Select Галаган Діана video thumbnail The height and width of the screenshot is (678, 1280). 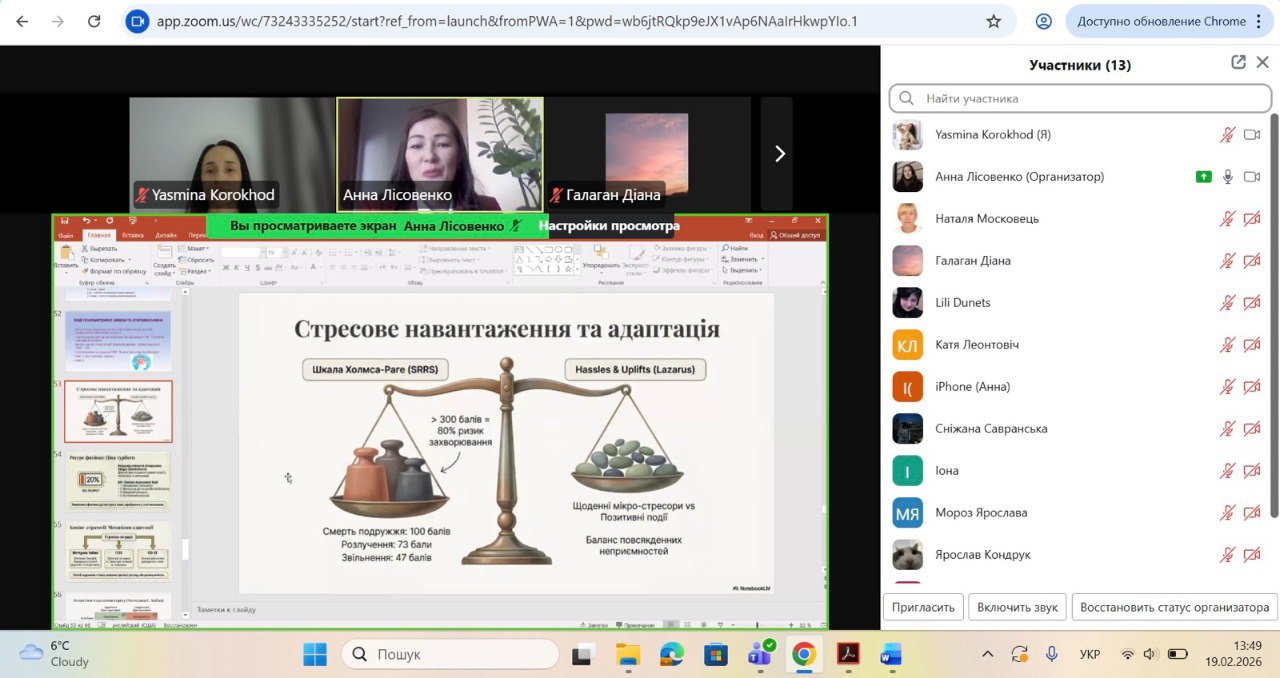(647, 154)
